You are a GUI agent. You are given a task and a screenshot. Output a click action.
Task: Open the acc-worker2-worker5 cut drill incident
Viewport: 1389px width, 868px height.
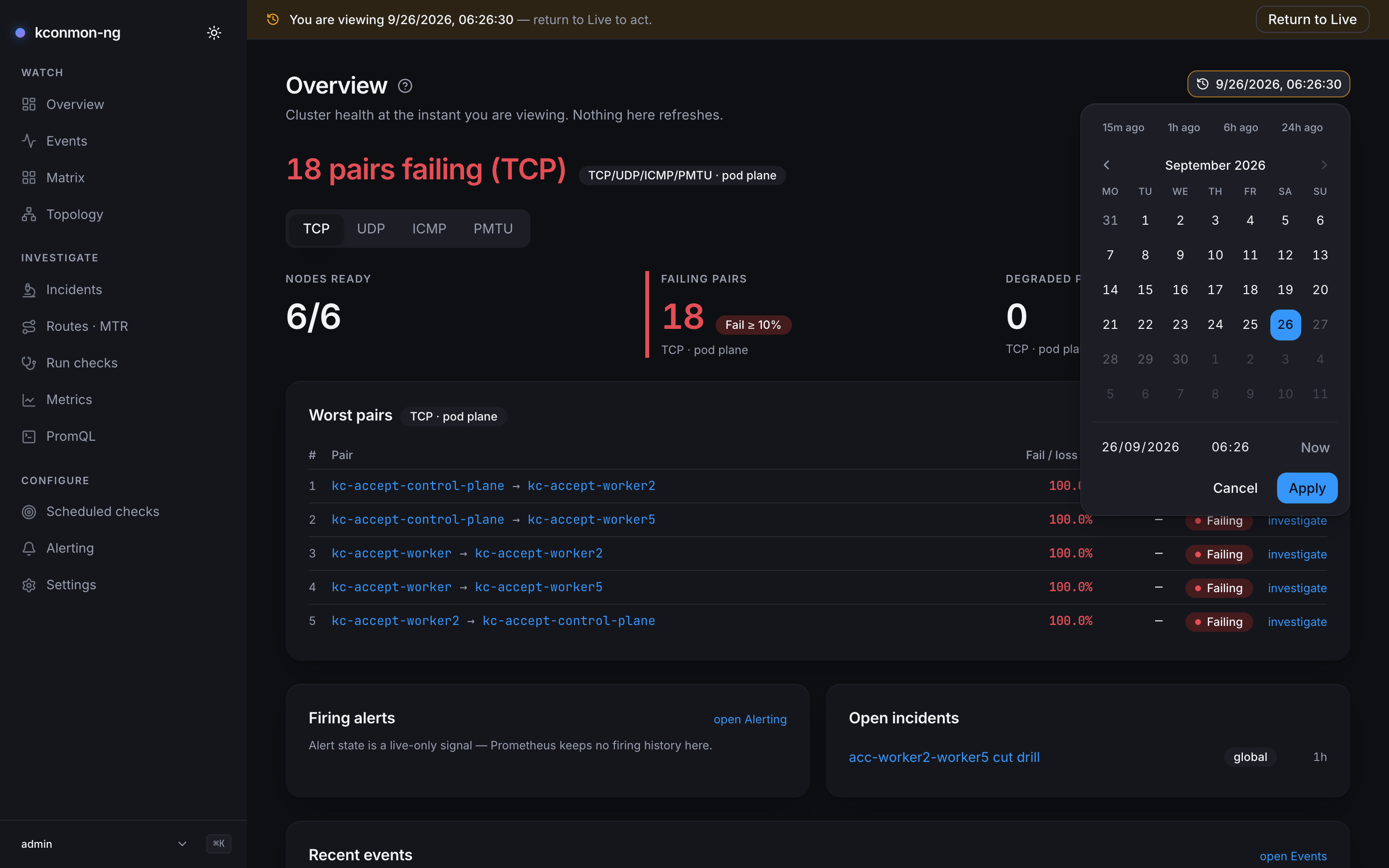[944, 757]
